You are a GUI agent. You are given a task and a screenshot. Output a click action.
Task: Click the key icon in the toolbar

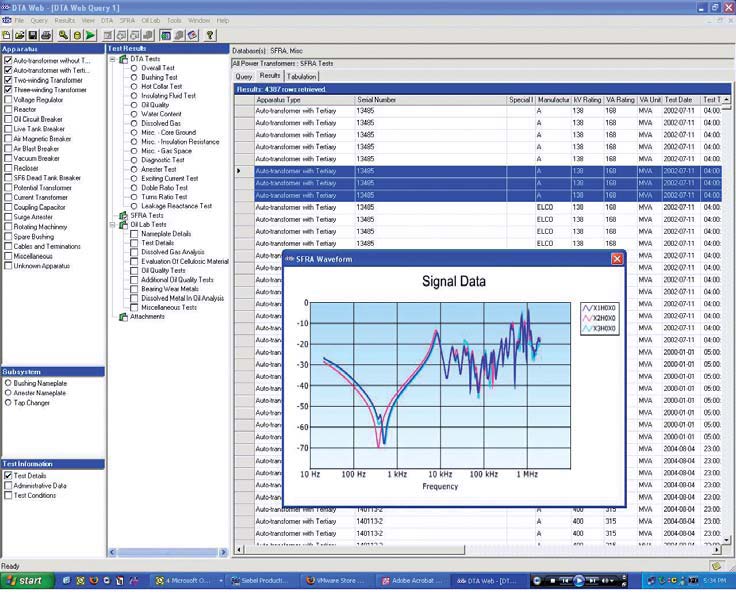click(64, 35)
